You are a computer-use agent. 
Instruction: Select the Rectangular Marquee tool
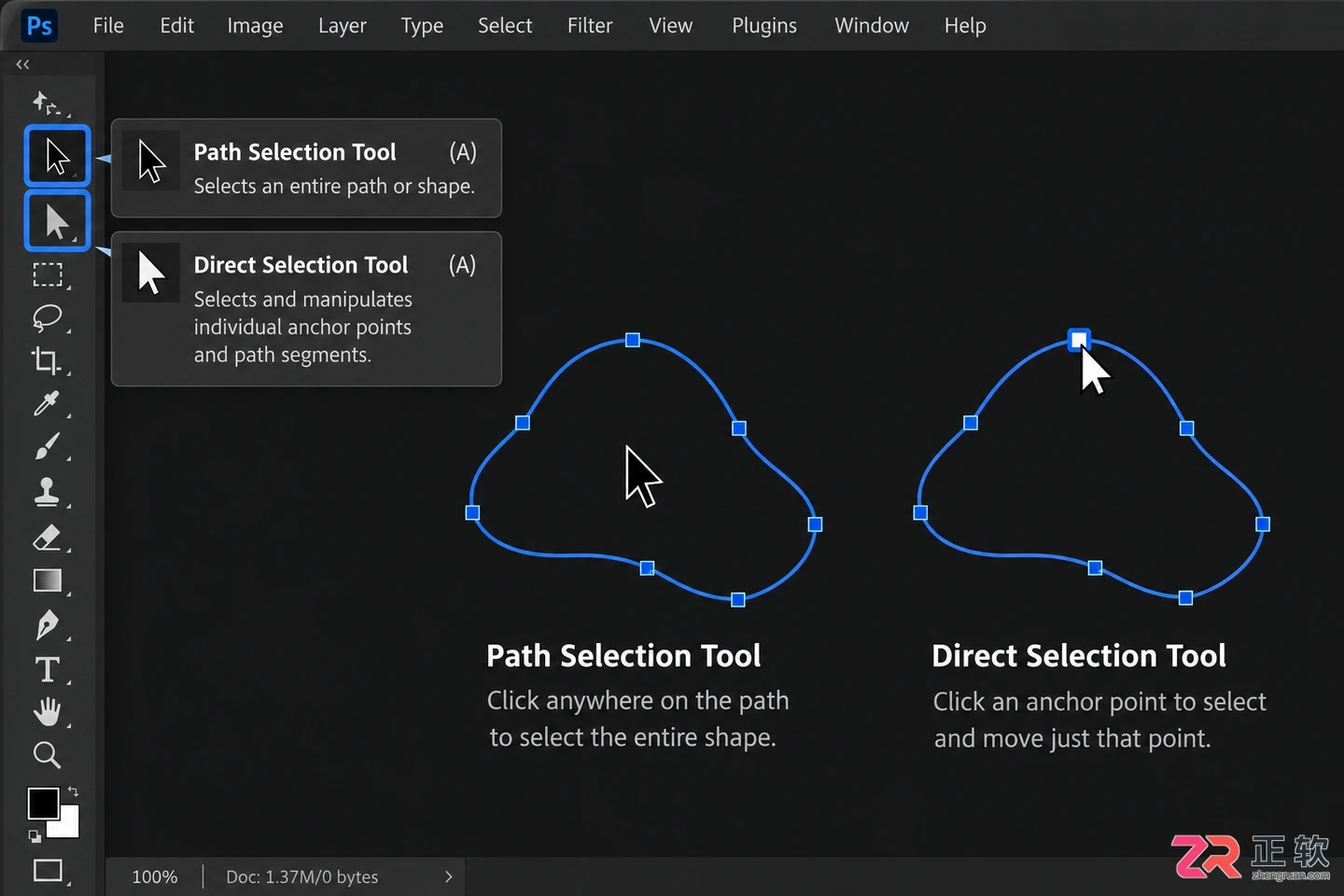[x=48, y=274]
